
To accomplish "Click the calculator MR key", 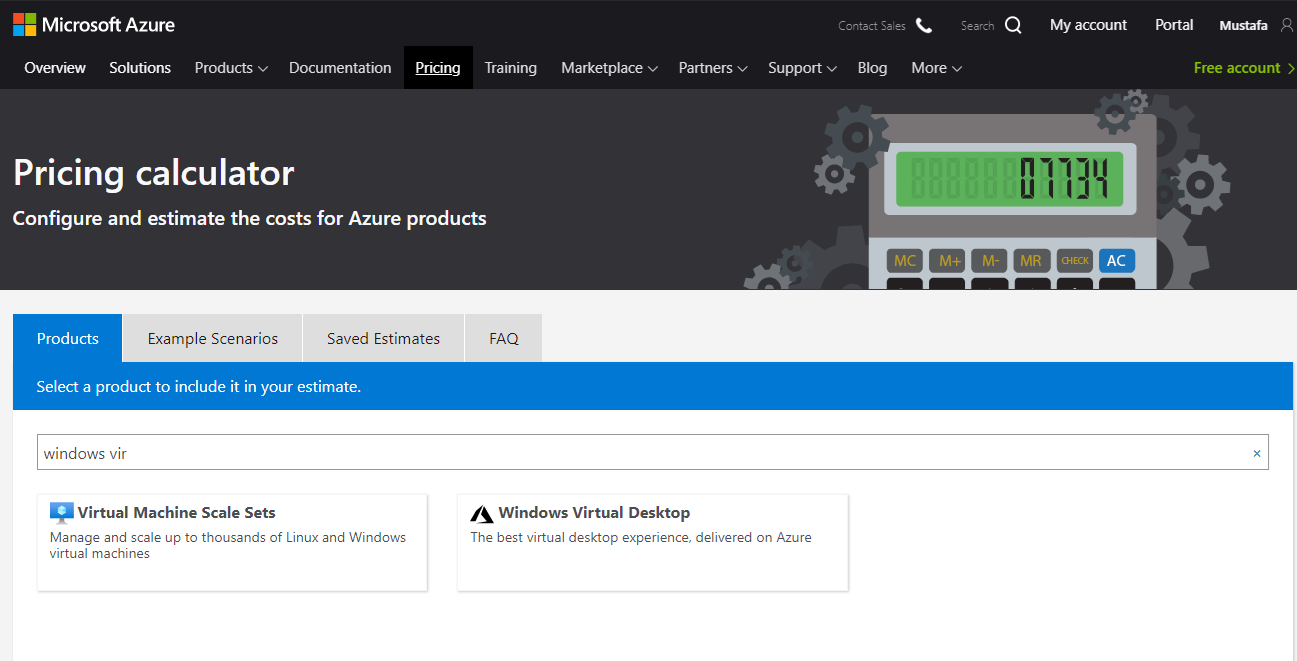I will (1031, 261).
